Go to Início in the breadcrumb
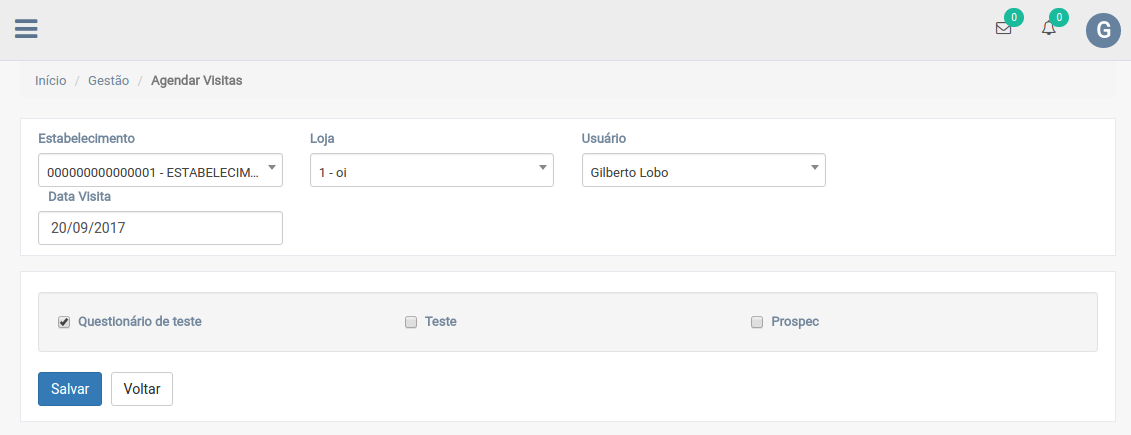 coord(50,81)
